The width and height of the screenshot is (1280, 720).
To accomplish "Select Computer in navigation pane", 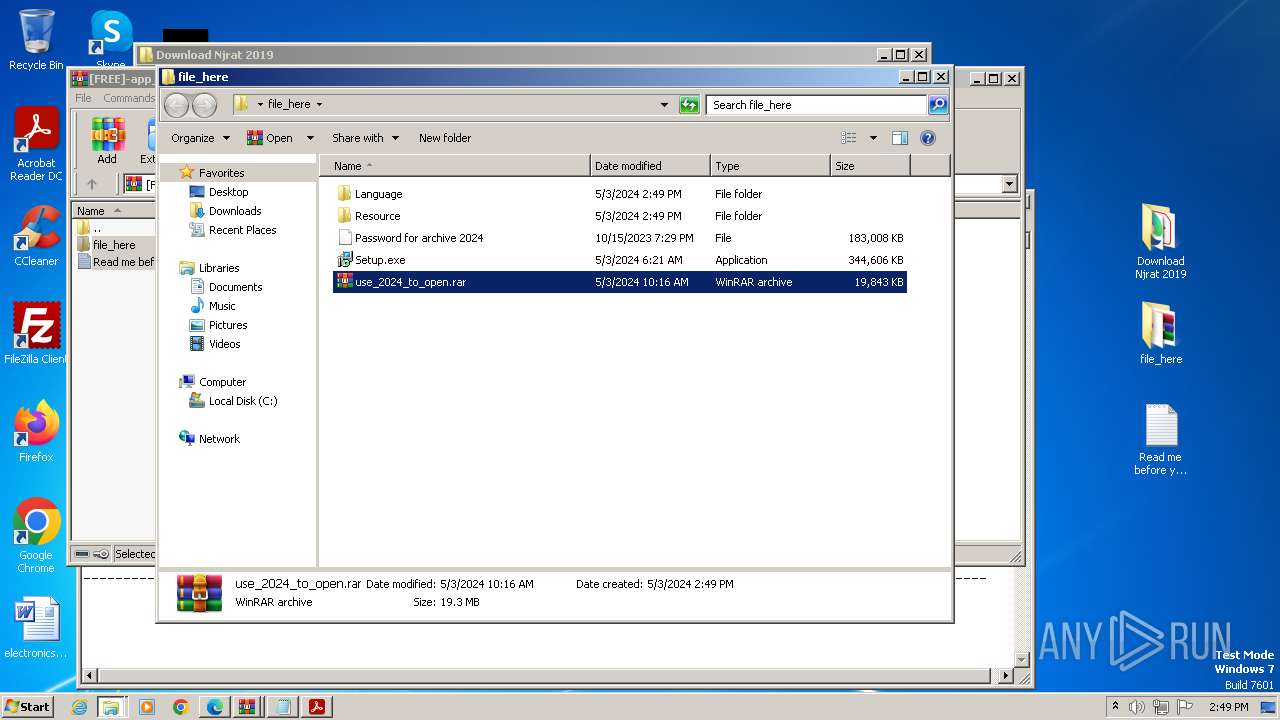I will [x=222, y=382].
